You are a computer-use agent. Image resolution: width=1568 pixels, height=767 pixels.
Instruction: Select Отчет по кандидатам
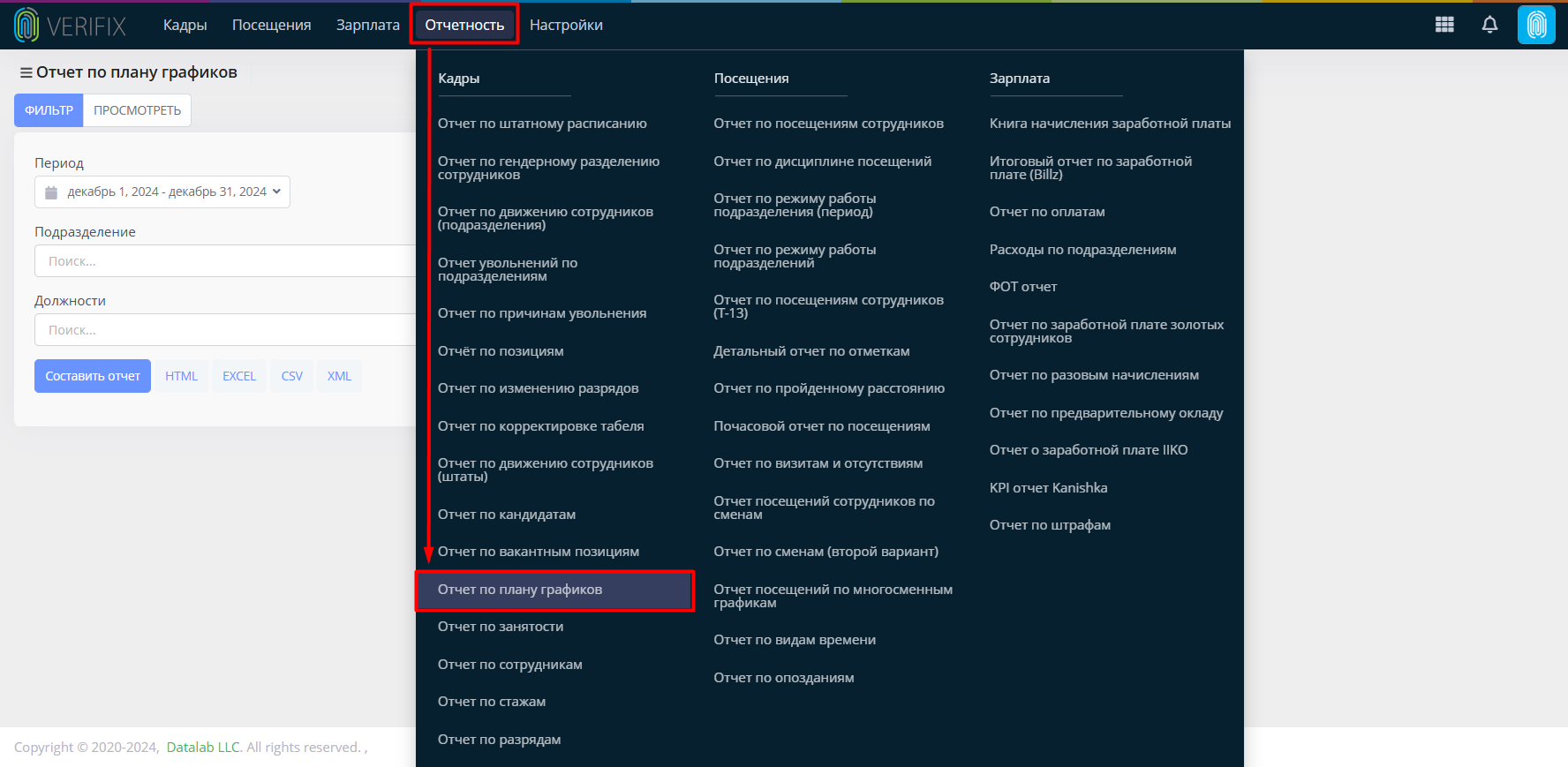click(x=507, y=515)
